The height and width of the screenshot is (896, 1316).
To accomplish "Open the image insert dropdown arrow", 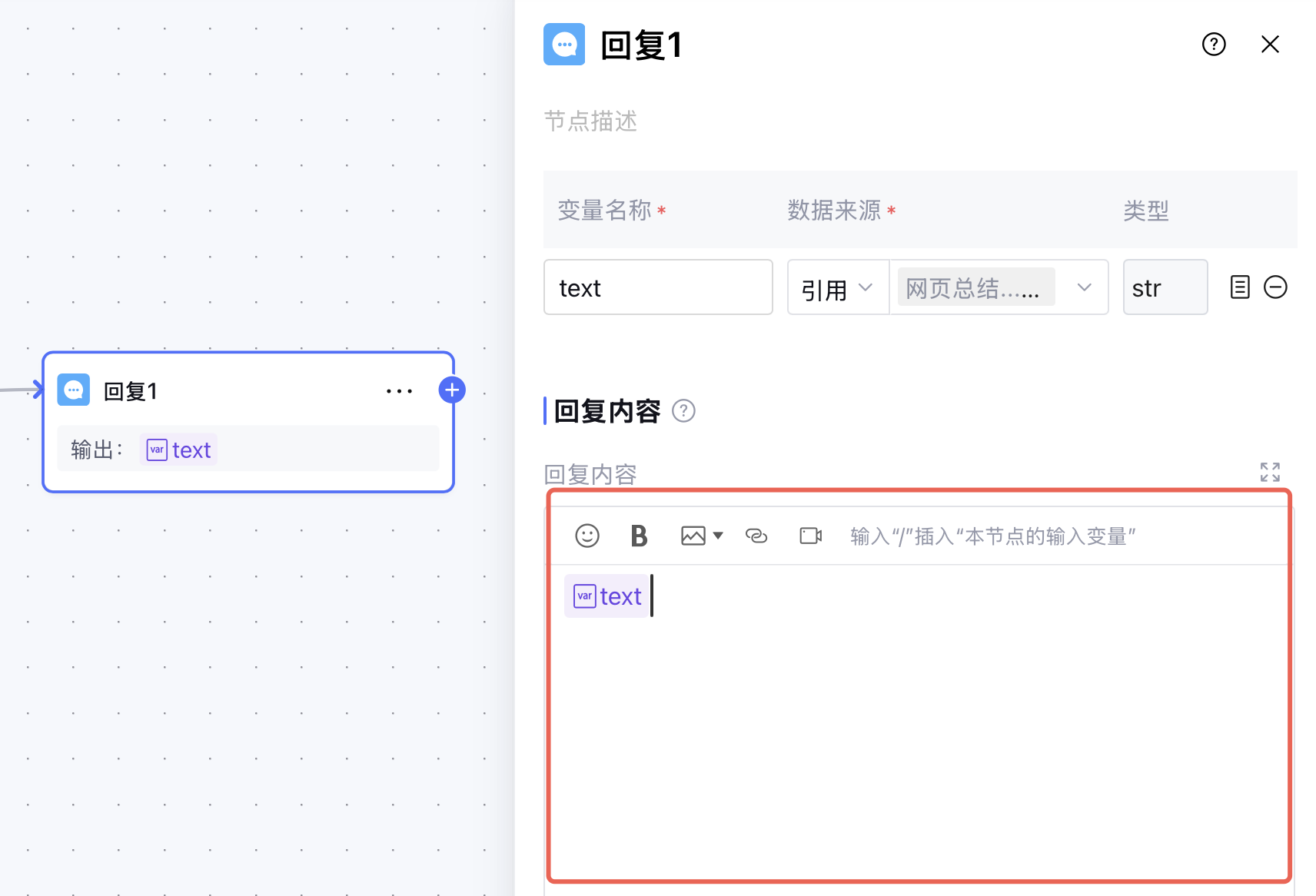I will (719, 536).
